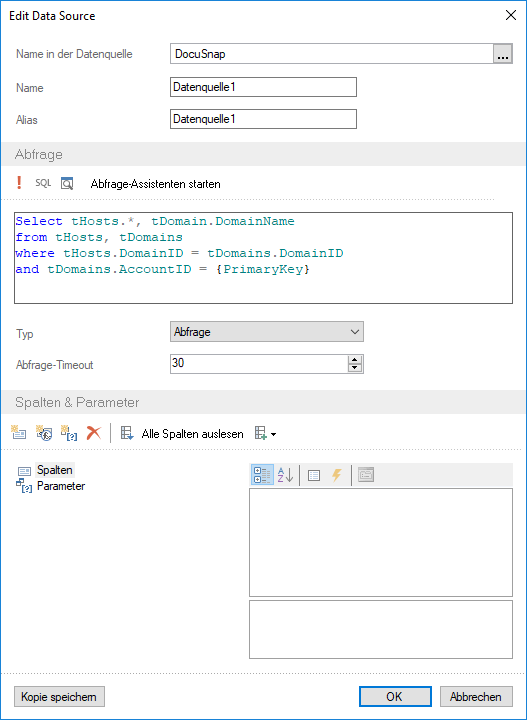Click the SQL icon in the Abfrage toolbar

43,183
